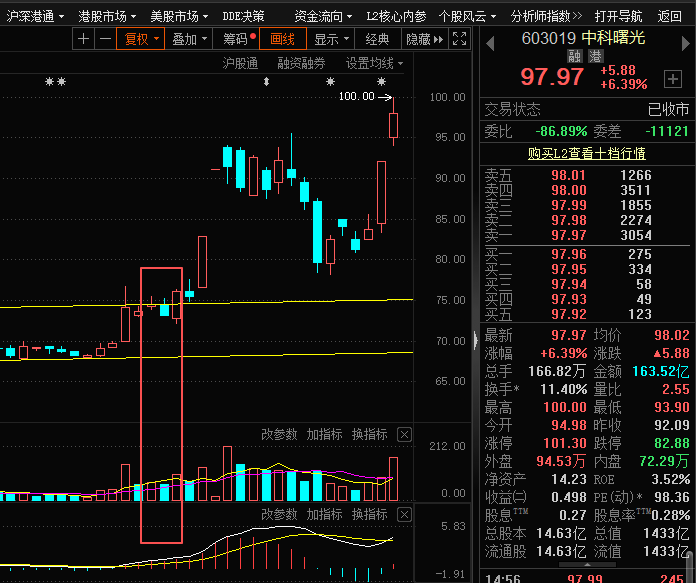Toggle the 画线 drawing tool
696x583 pixels.
coord(284,39)
